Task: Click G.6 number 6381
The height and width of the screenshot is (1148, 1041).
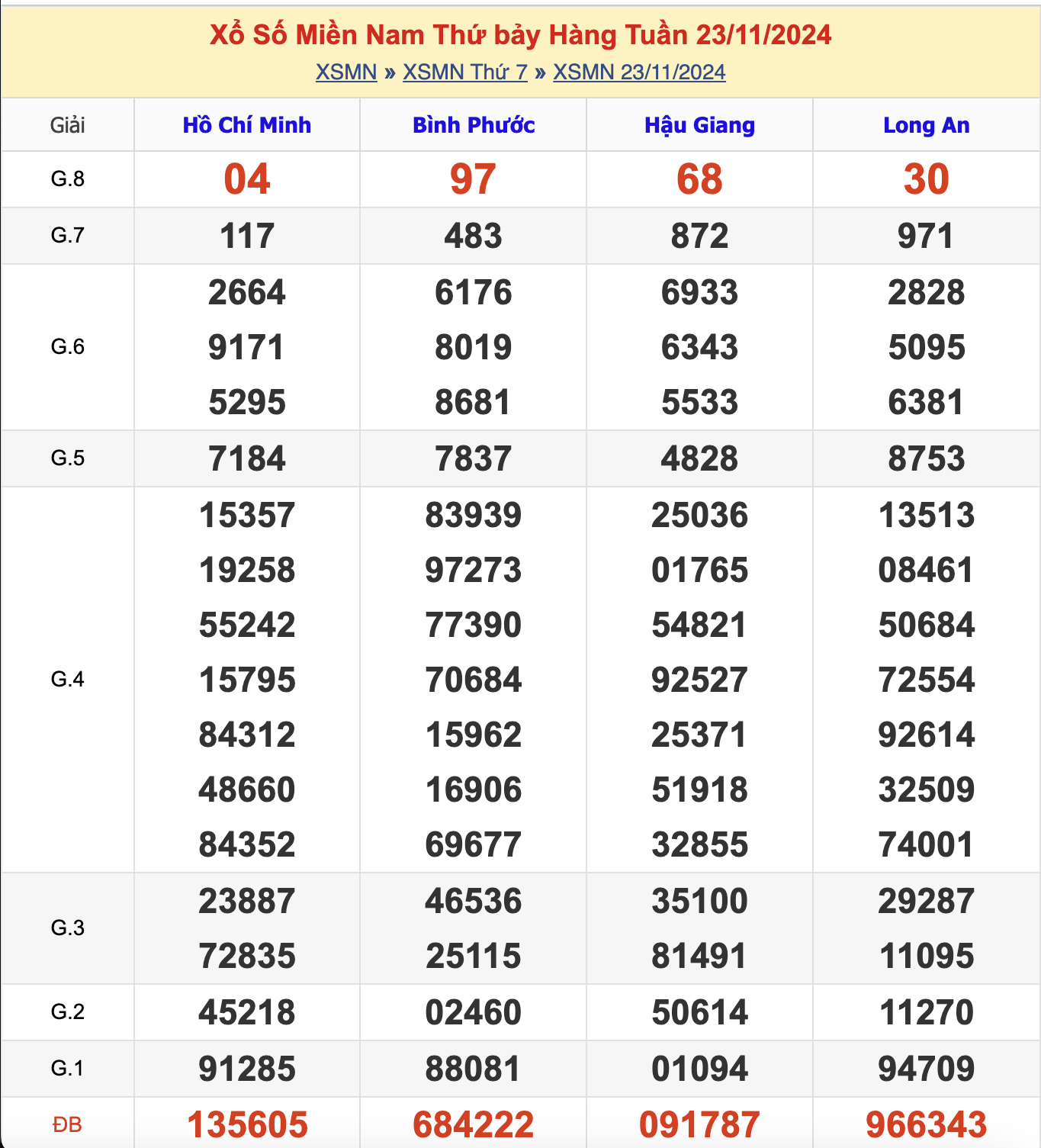Action: pos(927,402)
